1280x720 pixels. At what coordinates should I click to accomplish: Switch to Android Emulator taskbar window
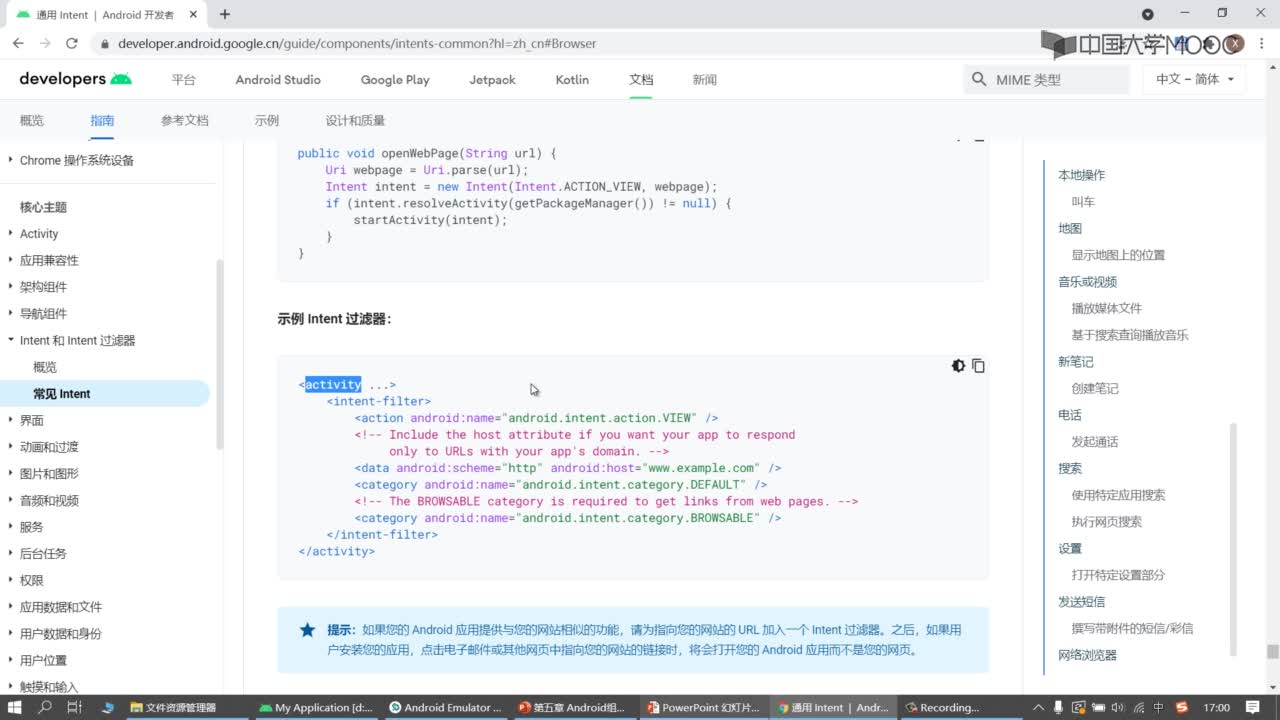(447, 707)
